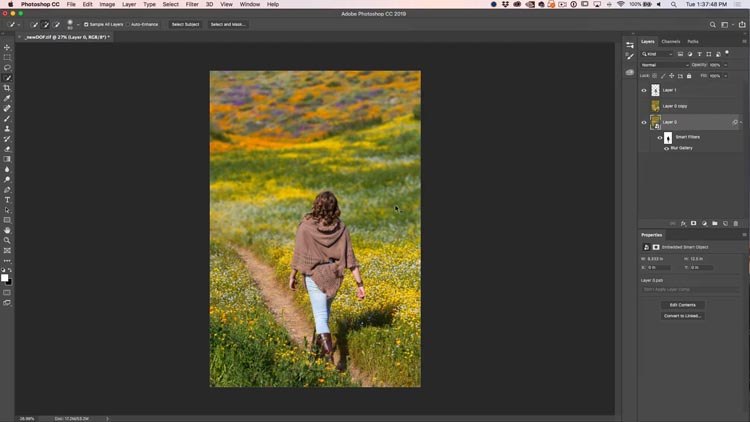The image size is (750, 422).
Task: Select the Crop tool
Action: (x=7, y=88)
